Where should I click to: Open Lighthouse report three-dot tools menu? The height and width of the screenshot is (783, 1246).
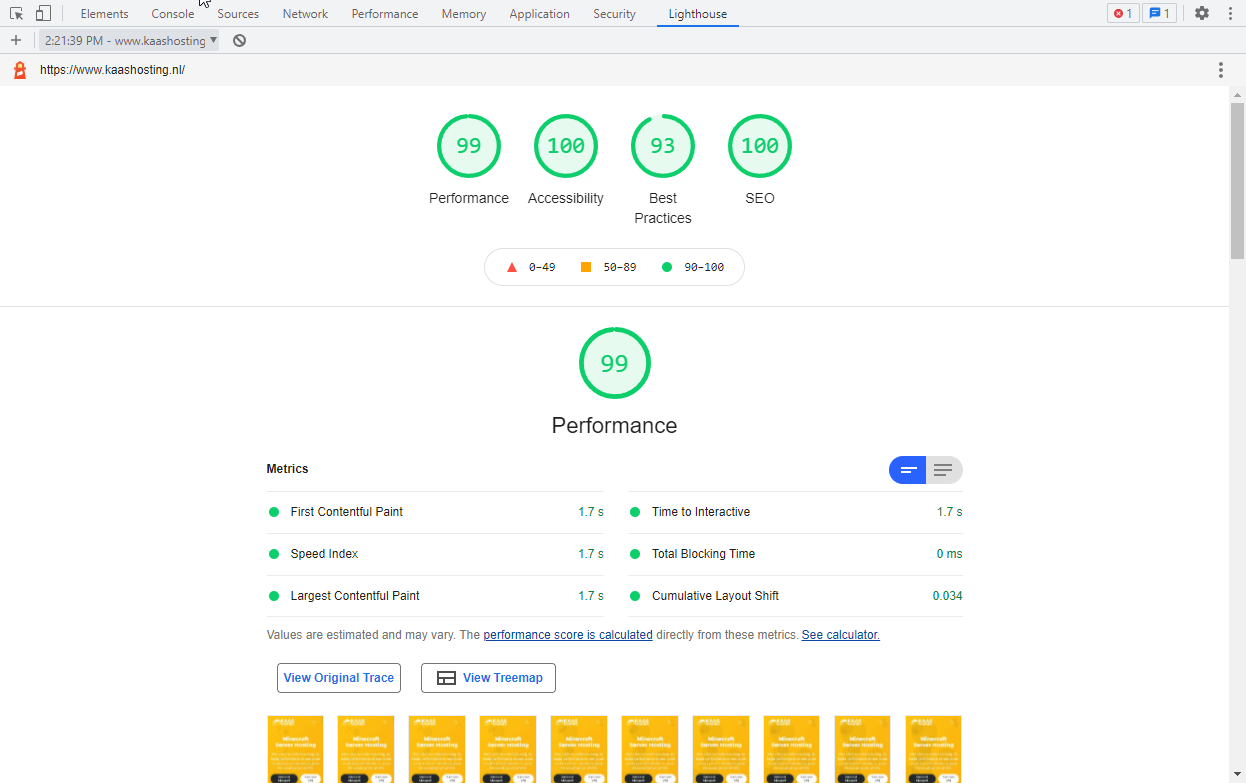click(1220, 70)
